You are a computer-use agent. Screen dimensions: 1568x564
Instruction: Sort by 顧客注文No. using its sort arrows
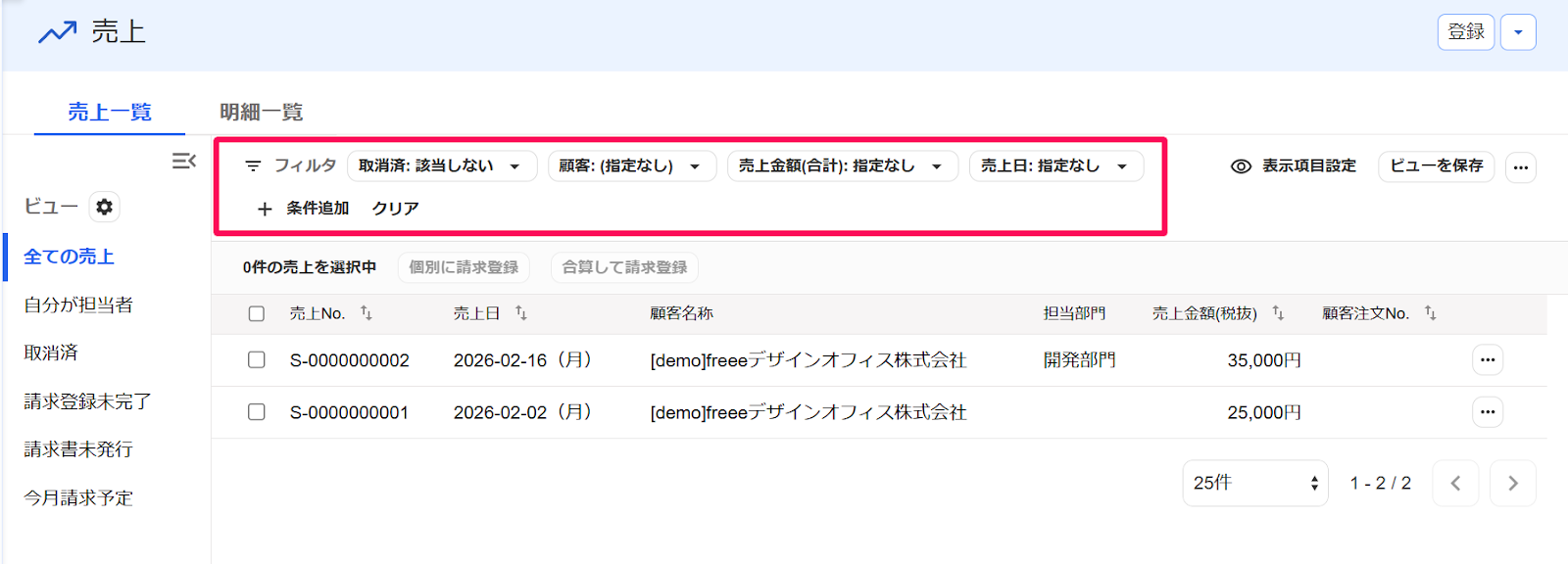1431,313
